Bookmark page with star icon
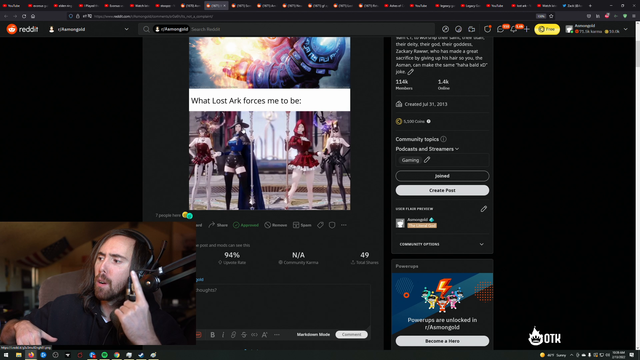Image resolution: width=640 pixels, height=360 pixels. tap(551, 16)
